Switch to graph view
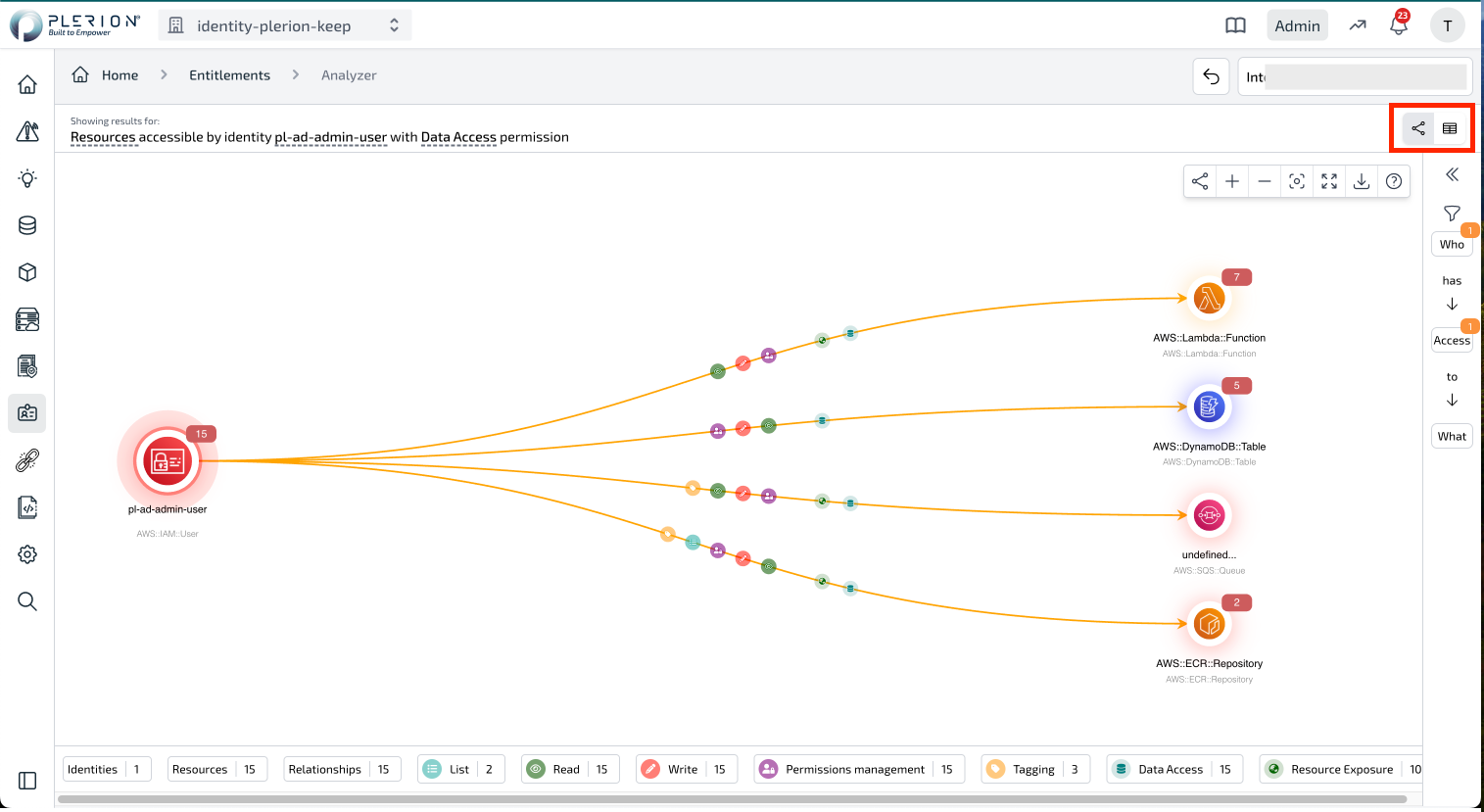The image size is (1484, 812). tap(1418, 128)
